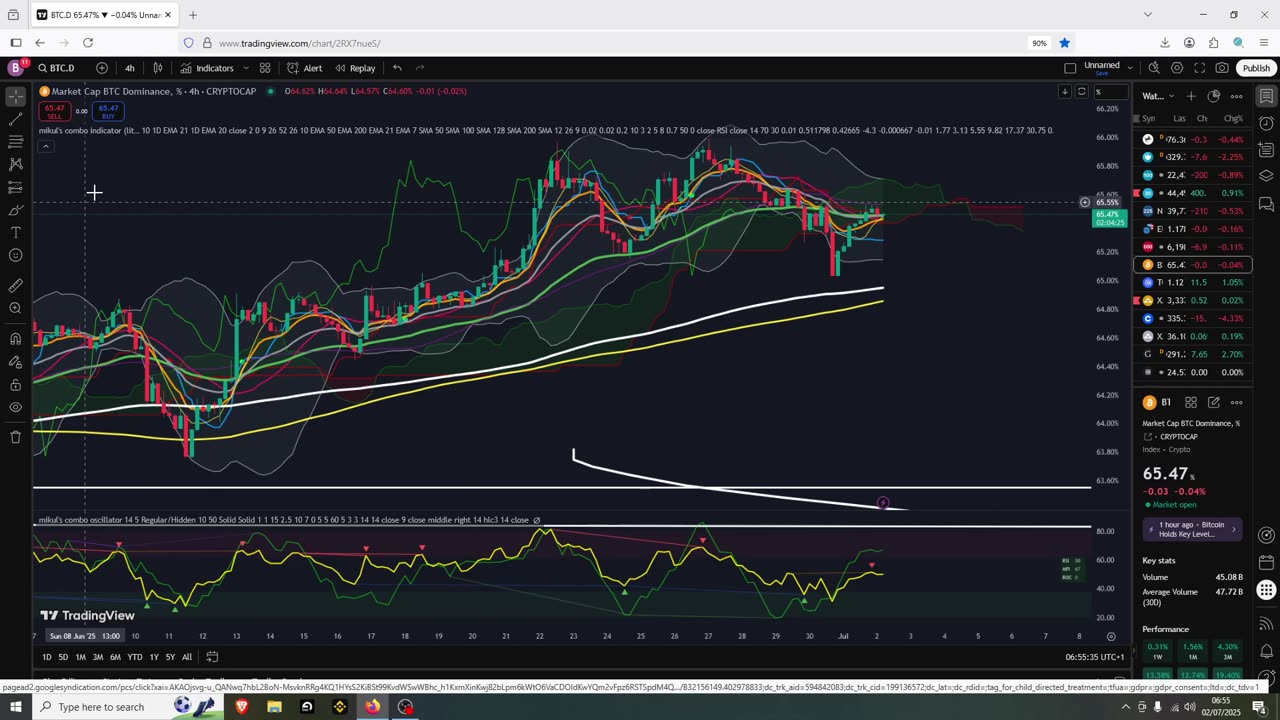The image size is (1280, 720).
Task: Toggle hide all drawings eye icon
Action: click(16, 407)
